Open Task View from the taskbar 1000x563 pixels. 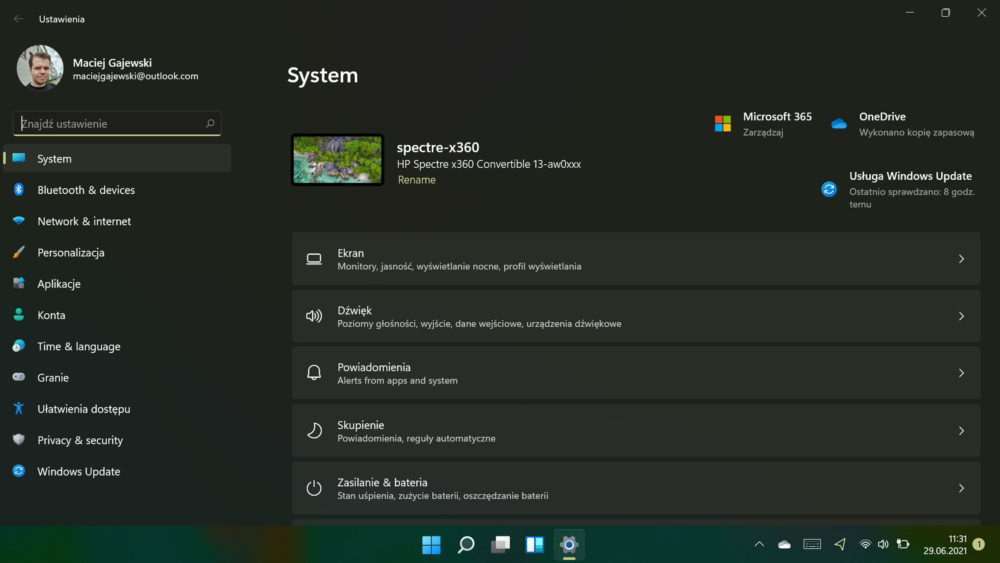[x=500, y=545]
